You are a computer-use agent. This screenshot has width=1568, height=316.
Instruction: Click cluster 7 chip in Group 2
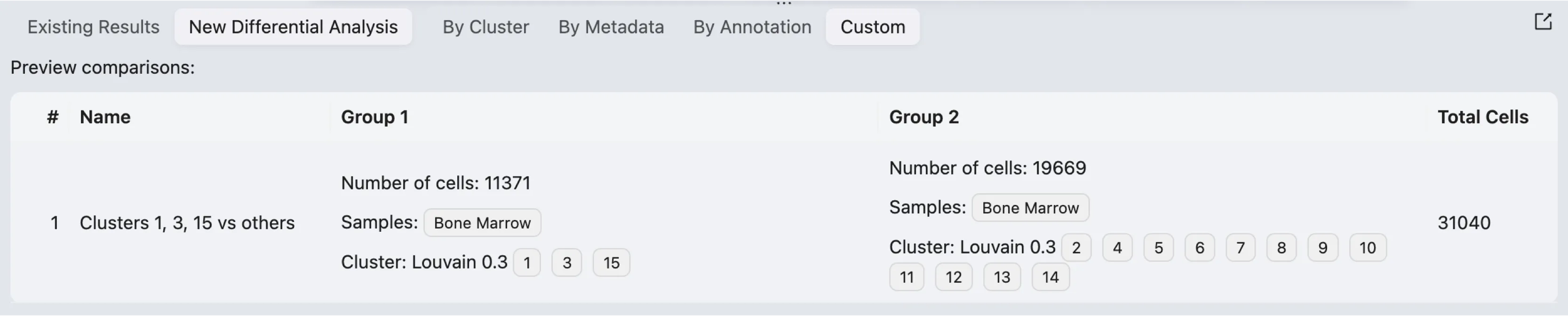click(x=1240, y=248)
